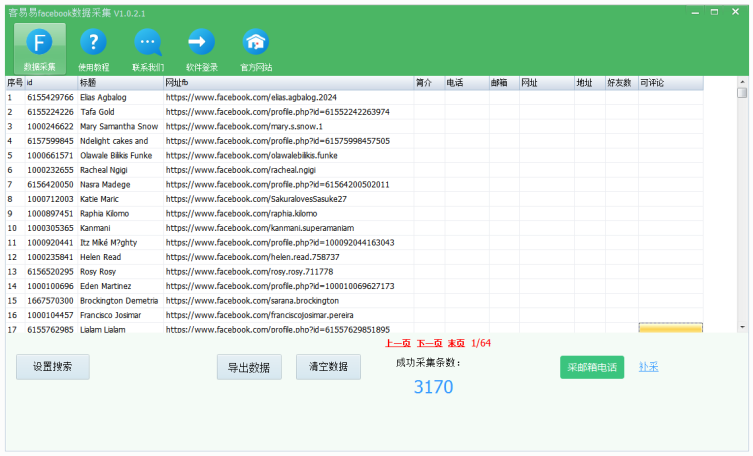
Task: Click the table scrollbar up arrow
Action: [742, 82]
